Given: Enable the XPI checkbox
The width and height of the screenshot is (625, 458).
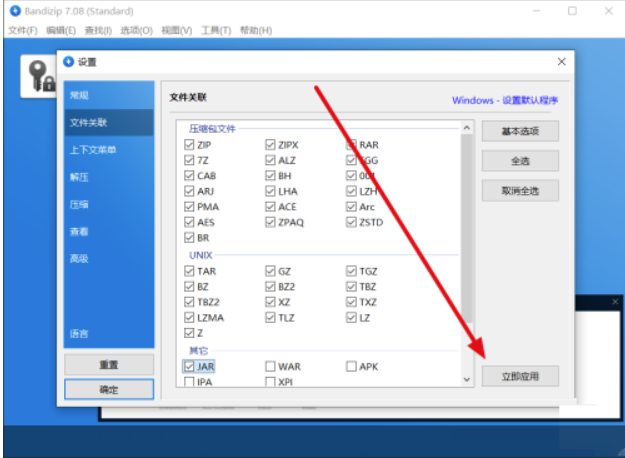Looking at the screenshot, I should point(270,382).
